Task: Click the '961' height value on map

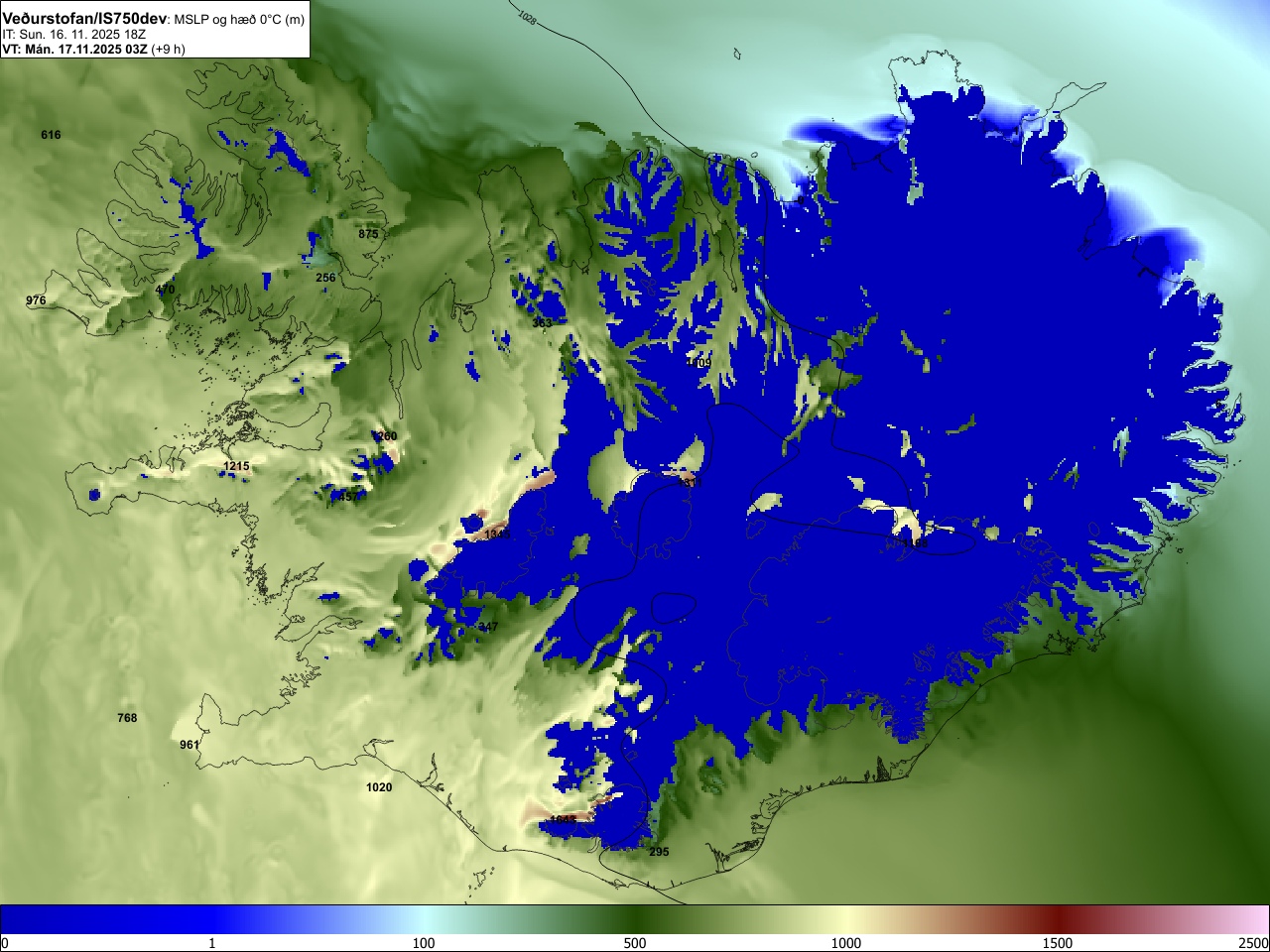Action: [190, 745]
